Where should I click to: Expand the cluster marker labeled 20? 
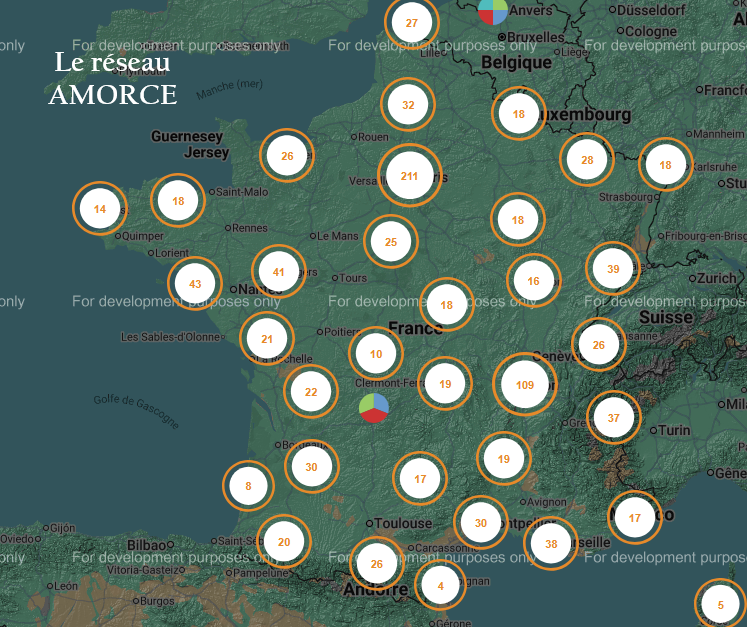tap(284, 542)
